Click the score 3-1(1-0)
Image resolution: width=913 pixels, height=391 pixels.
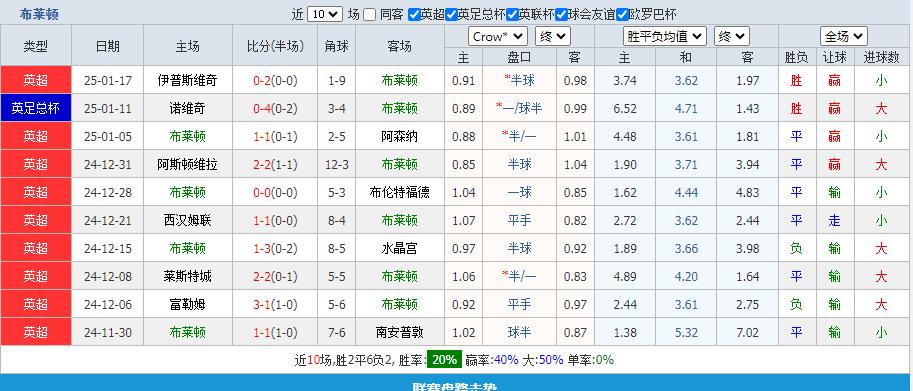[275, 304]
